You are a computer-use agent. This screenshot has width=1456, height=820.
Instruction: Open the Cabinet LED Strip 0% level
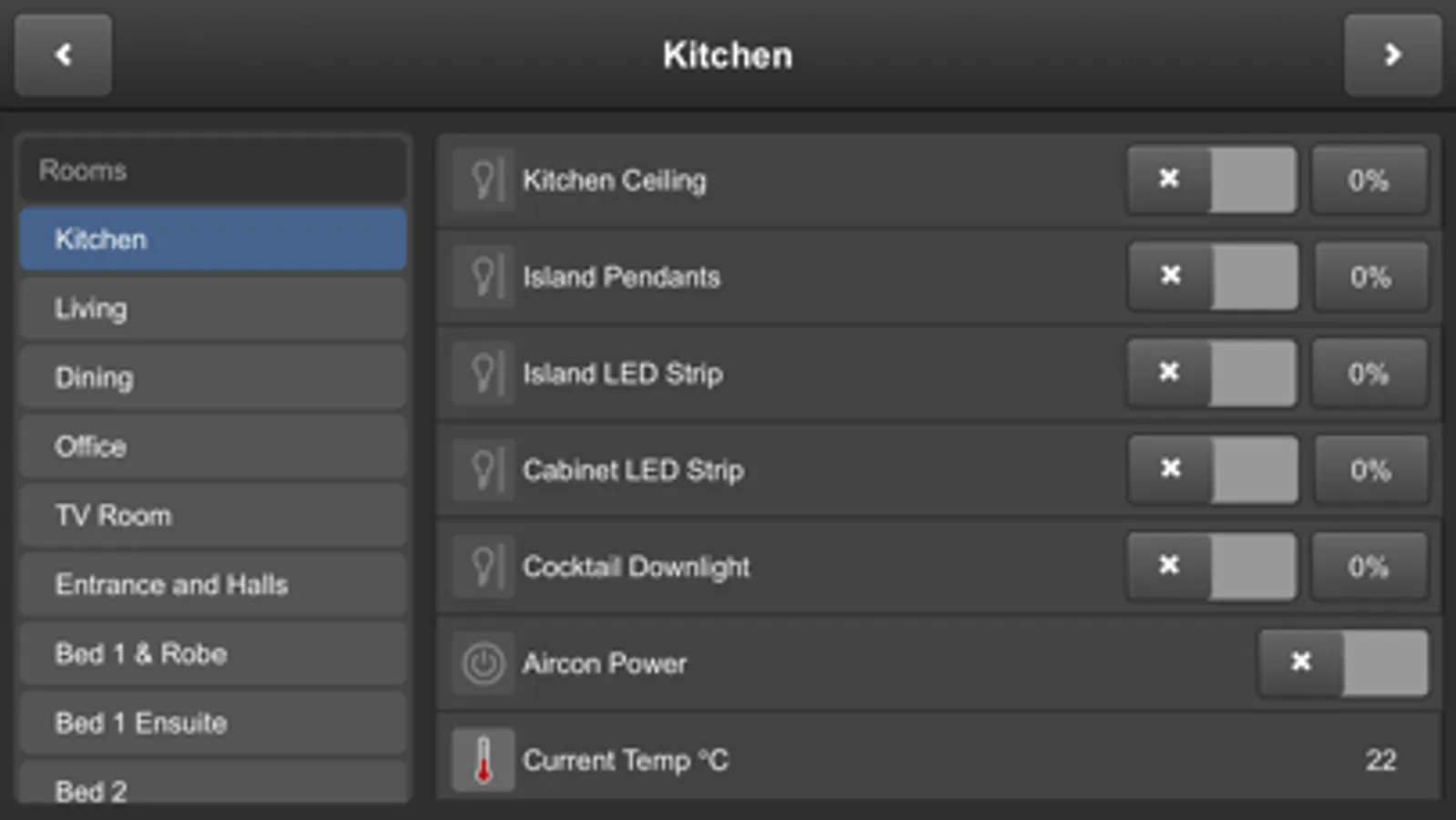[1370, 470]
